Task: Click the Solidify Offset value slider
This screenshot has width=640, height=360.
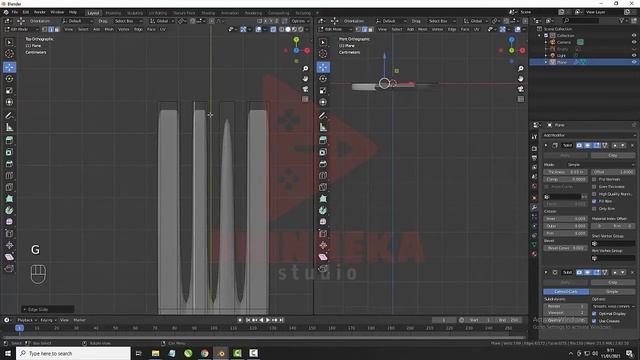Action: (x=613, y=172)
